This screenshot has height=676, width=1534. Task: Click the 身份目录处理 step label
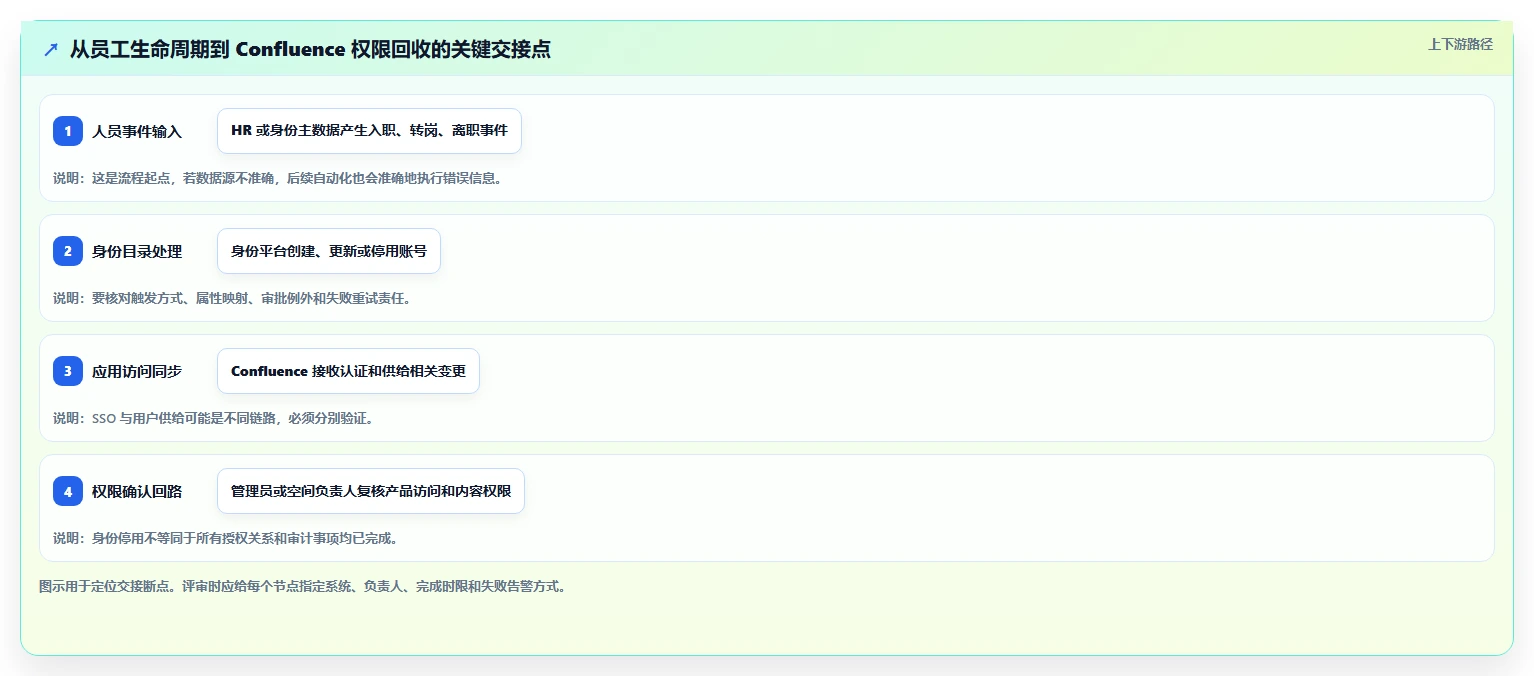pos(137,251)
